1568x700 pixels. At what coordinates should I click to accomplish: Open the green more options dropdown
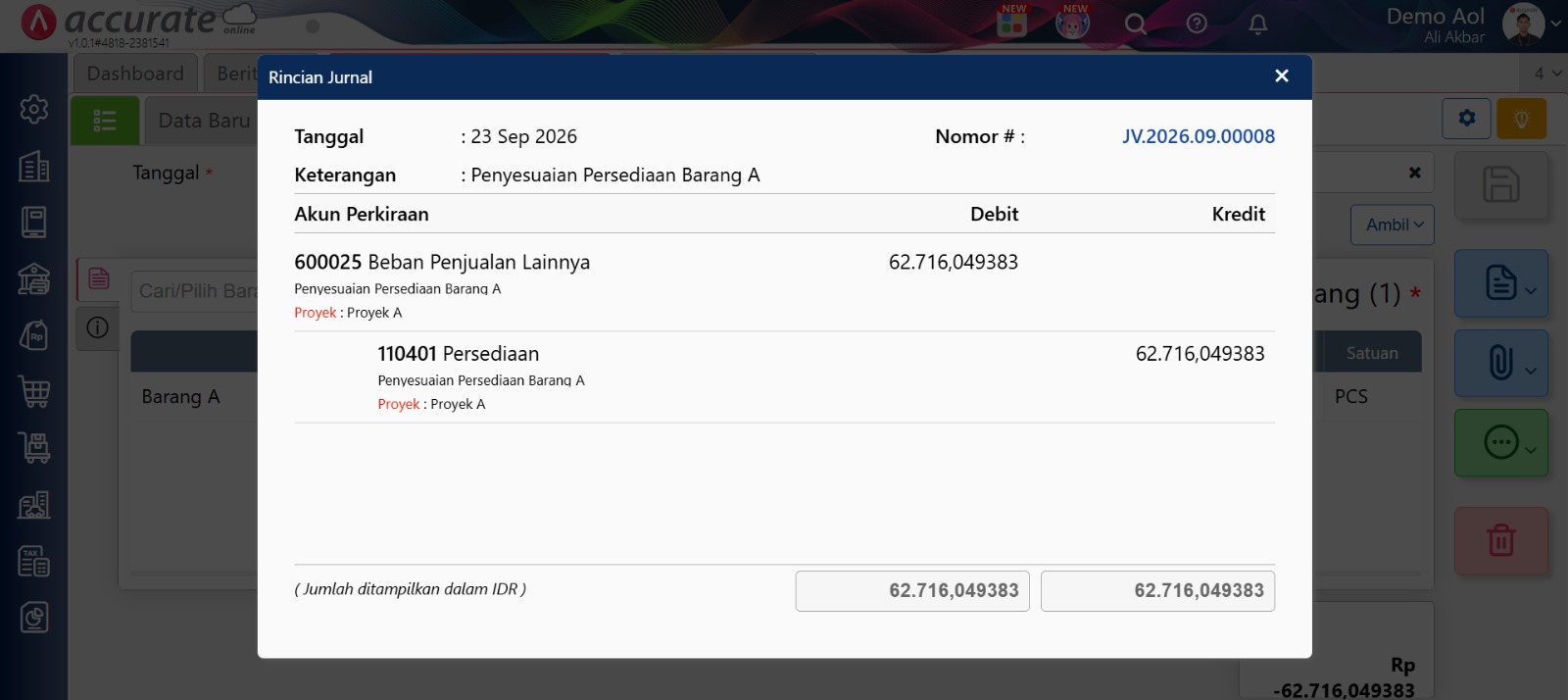pos(1501,443)
